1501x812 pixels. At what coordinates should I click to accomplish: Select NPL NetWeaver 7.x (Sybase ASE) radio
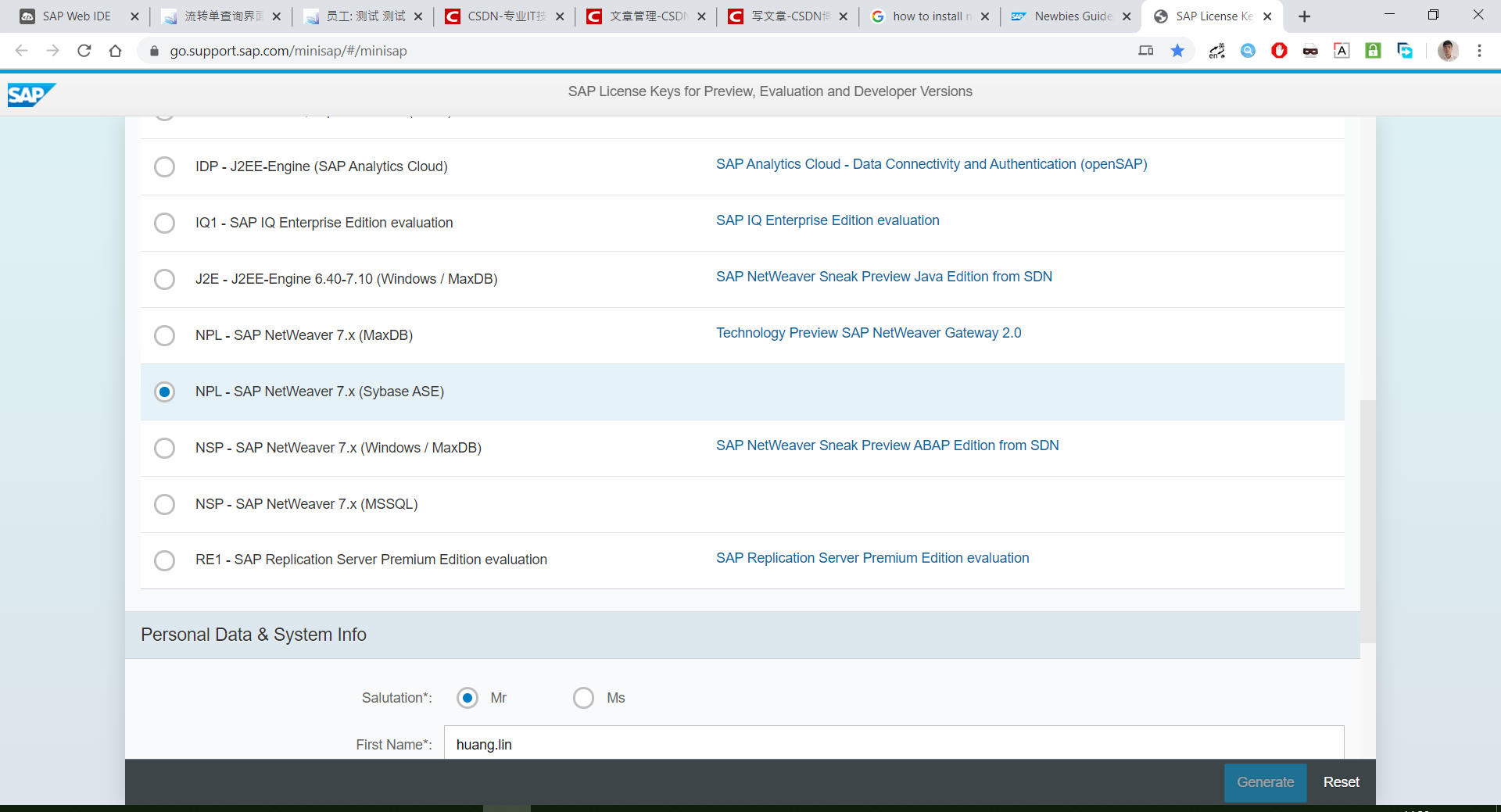[164, 392]
